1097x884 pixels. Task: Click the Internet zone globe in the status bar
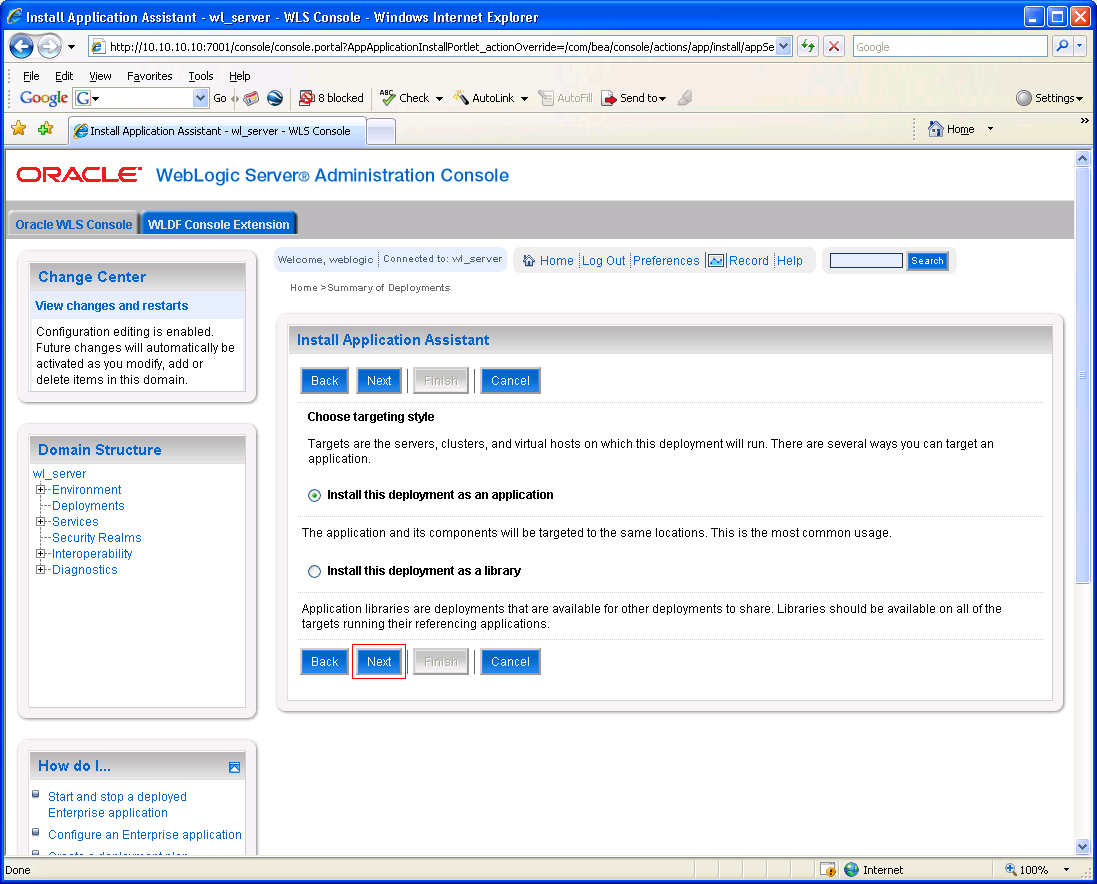pyautogui.click(x=851, y=869)
